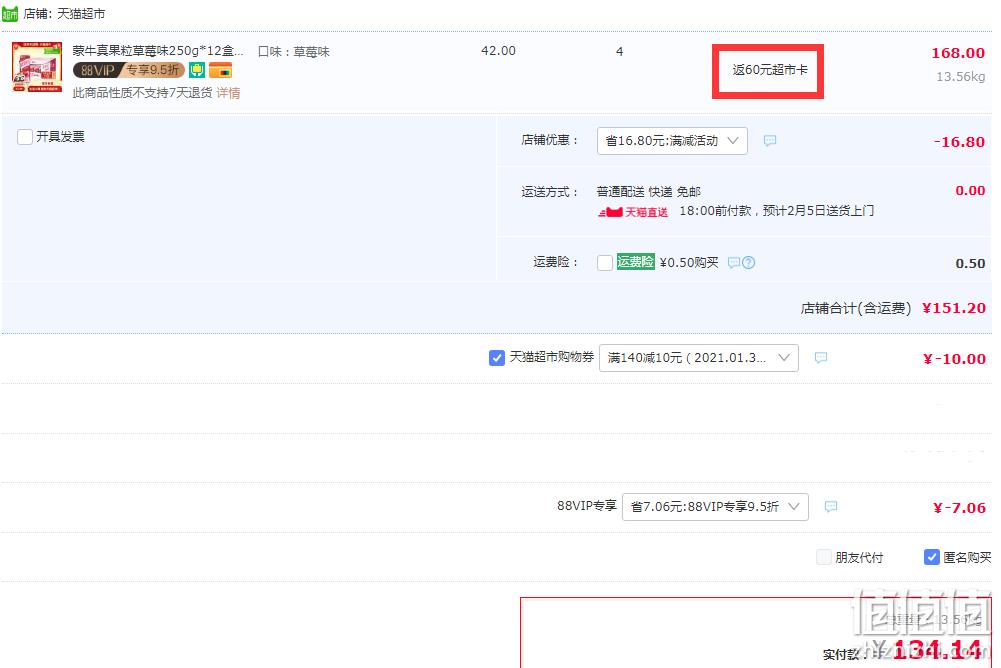Click the coupon deduction ¥-10.00
Viewport: 1001px width, 668px height.
coord(954,359)
